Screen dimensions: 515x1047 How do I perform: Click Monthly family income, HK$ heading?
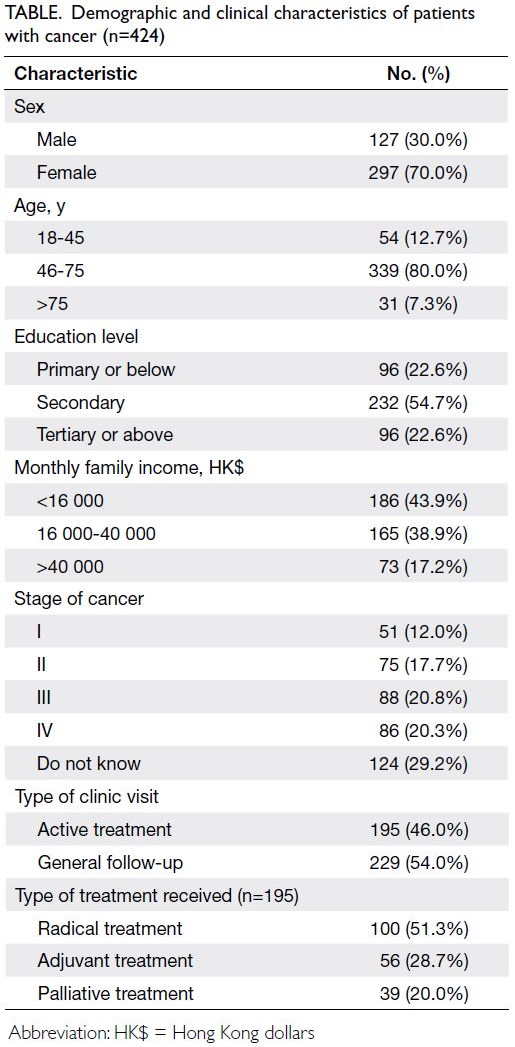129,468
